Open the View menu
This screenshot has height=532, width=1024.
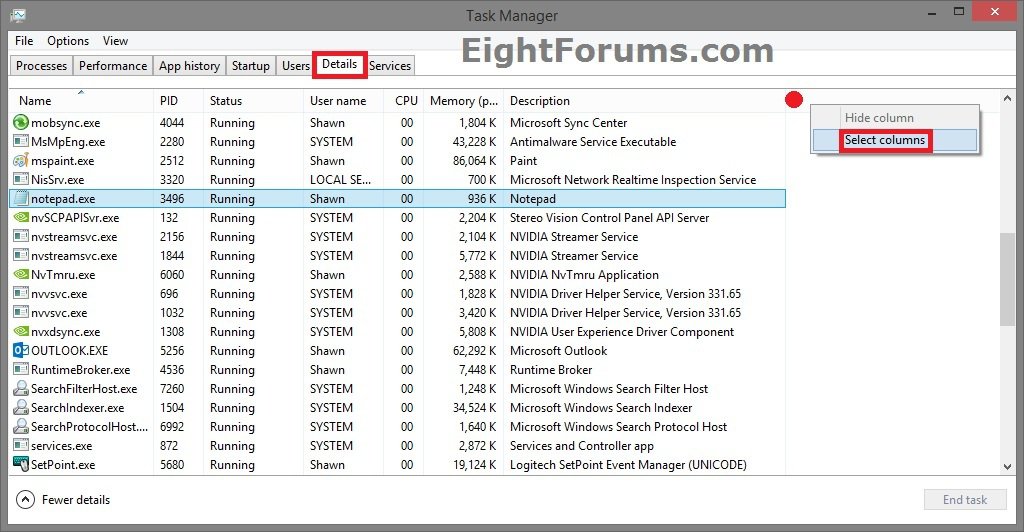[x=115, y=40]
